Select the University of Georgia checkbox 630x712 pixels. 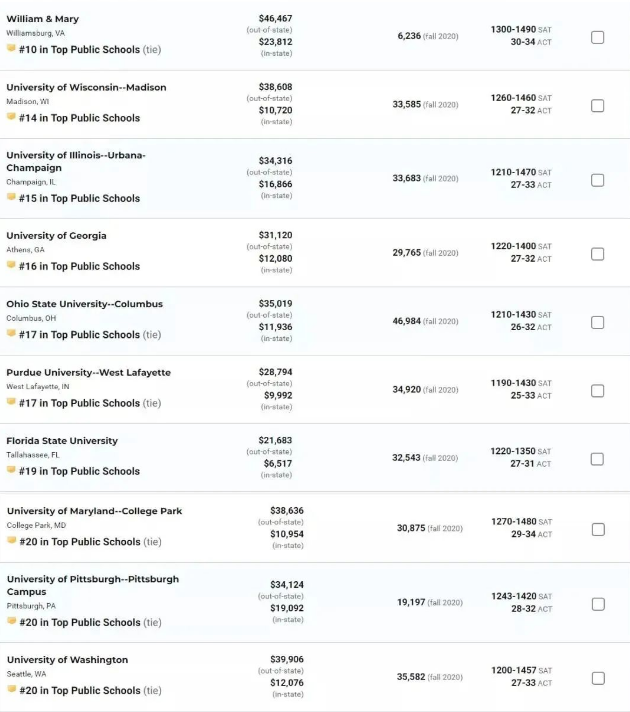pos(597,254)
